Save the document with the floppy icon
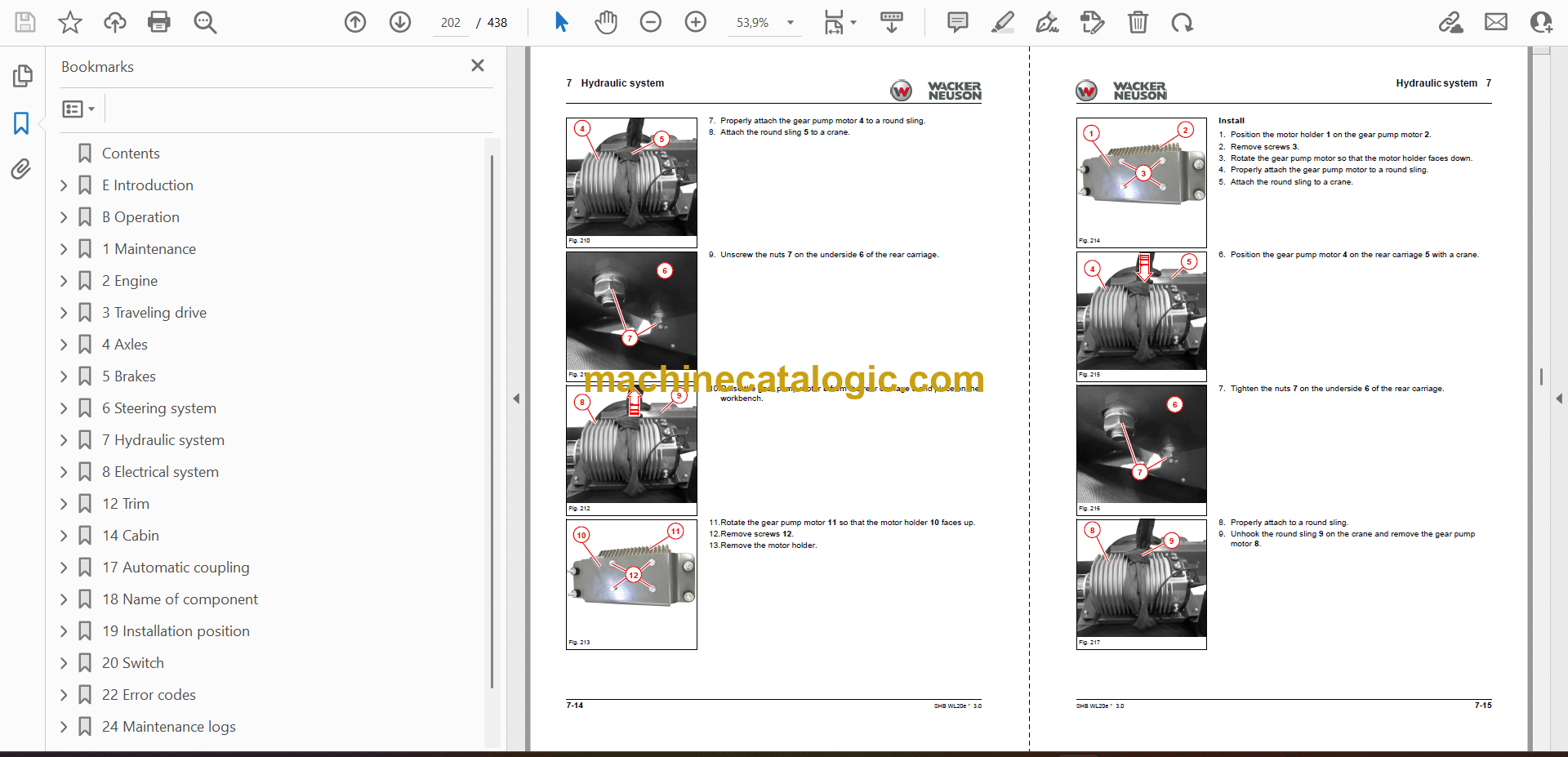Image resolution: width=1568 pixels, height=757 pixels. (25, 22)
